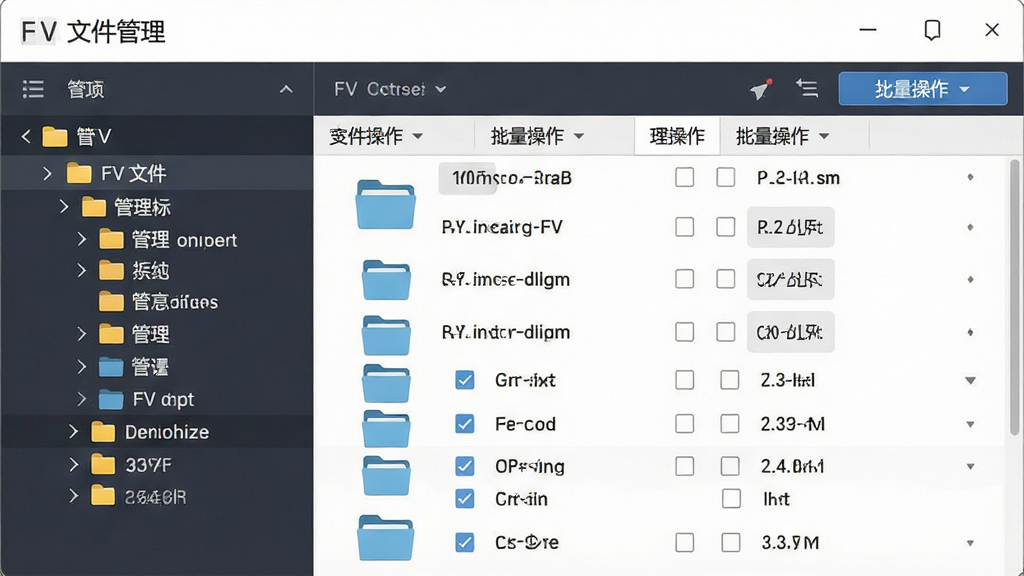Click folder icon beside Fe-cod
The height and width of the screenshot is (576, 1024).
[386, 428]
